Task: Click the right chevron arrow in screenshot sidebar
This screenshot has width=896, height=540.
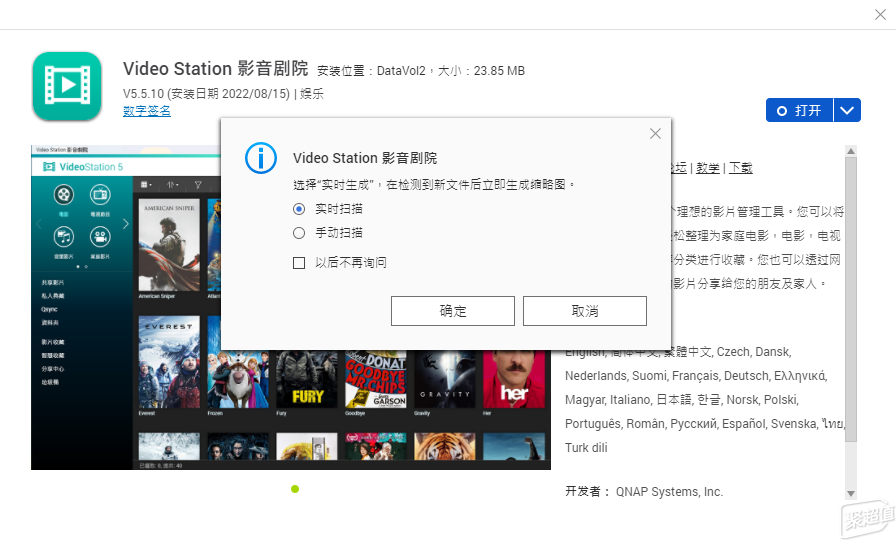Action: pyautogui.click(x=126, y=224)
